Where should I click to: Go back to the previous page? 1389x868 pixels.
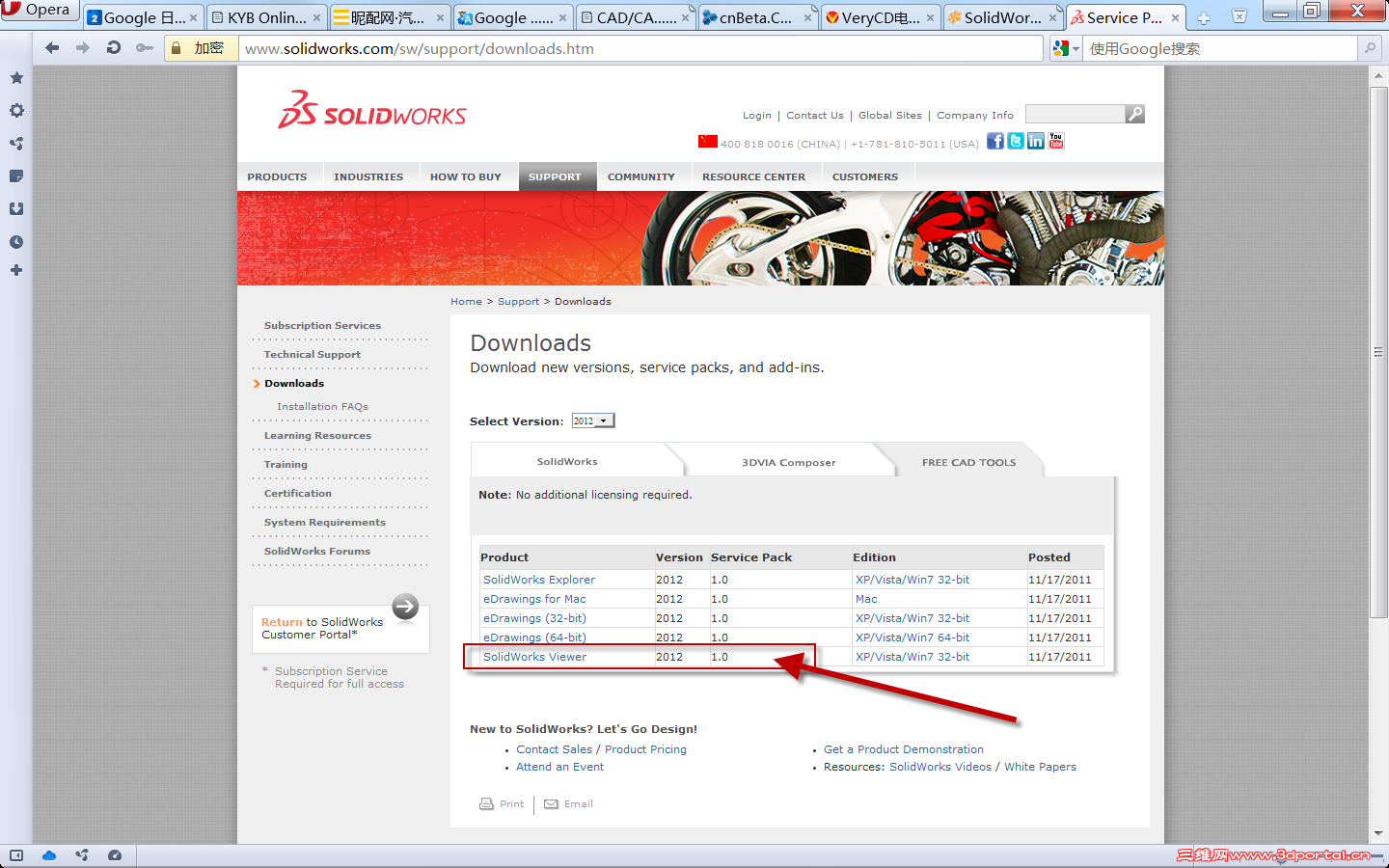pyautogui.click(x=52, y=48)
